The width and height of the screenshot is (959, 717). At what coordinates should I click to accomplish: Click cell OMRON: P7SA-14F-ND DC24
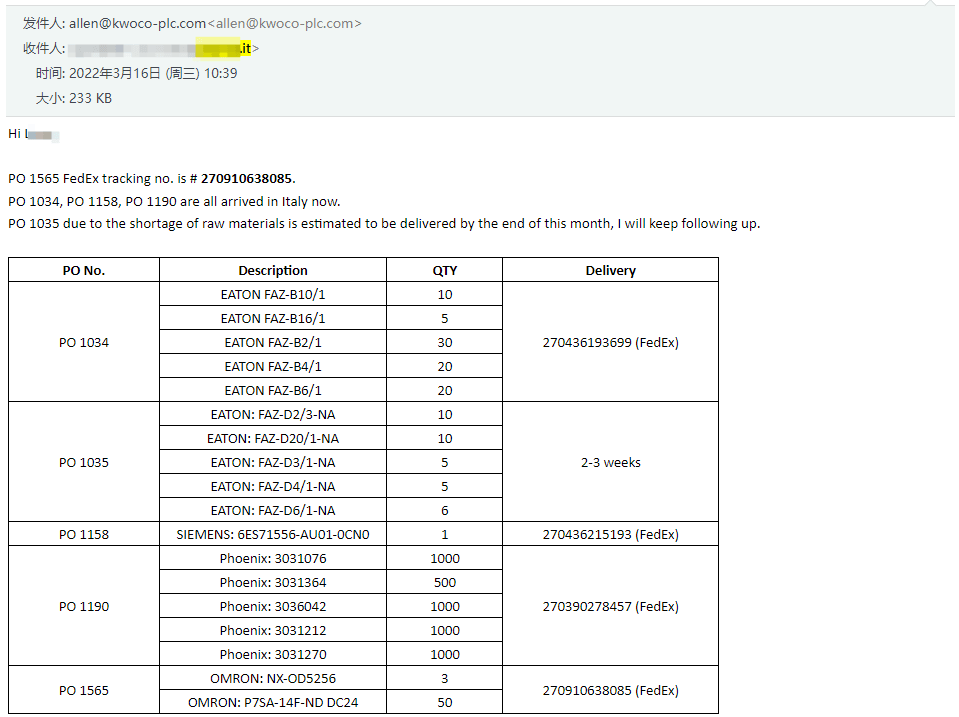tap(273, 702)
